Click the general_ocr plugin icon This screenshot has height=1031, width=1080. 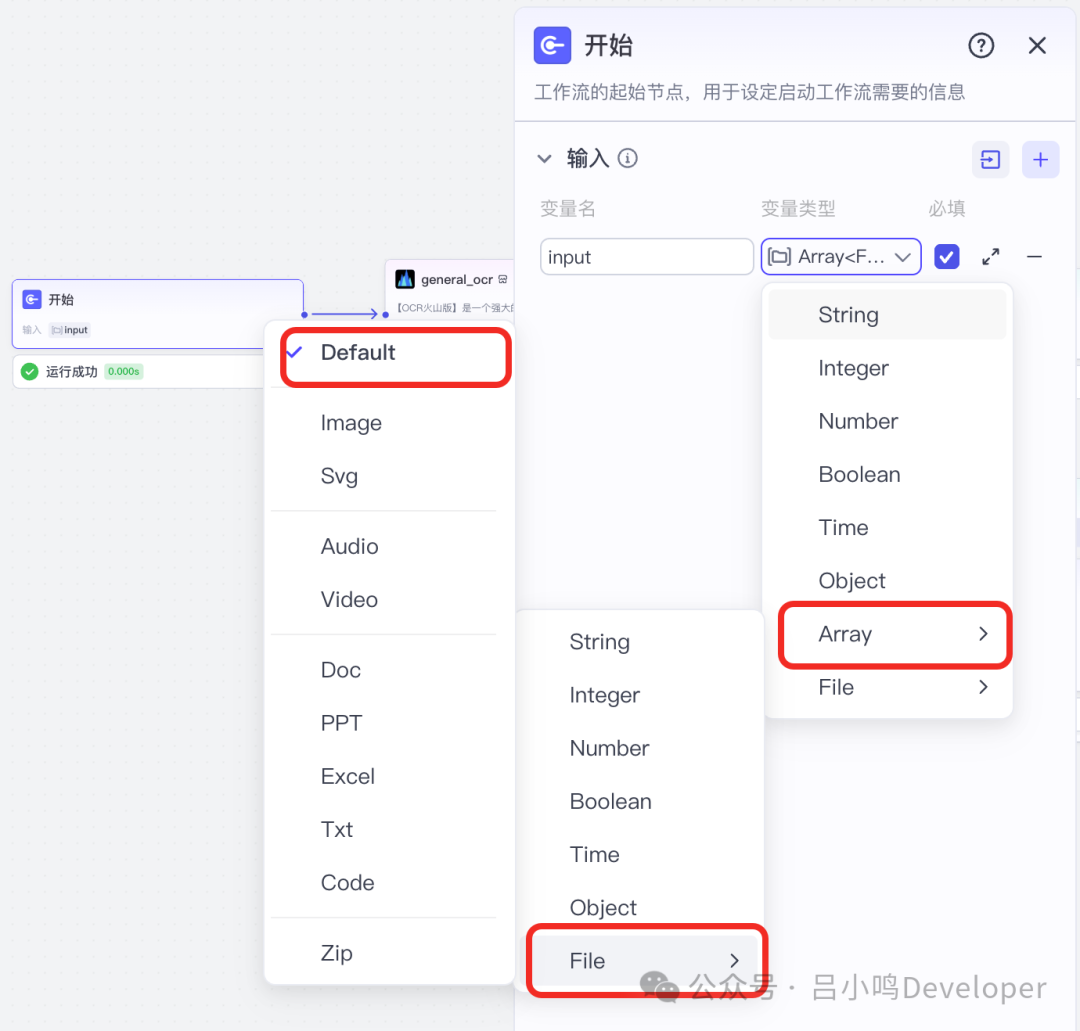click(x=405, y=279)
